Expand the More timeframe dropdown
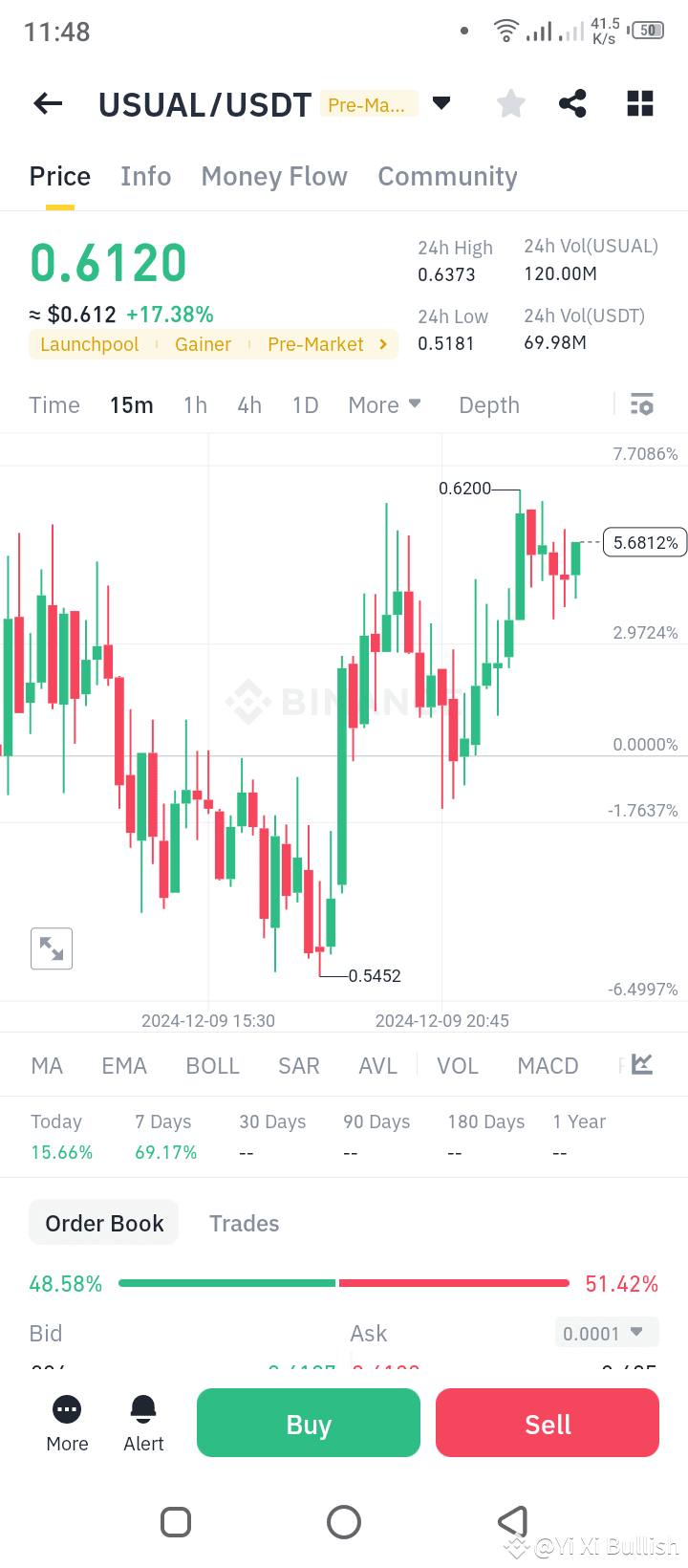This screenshot has height=1568, width=688. (384, 404)
